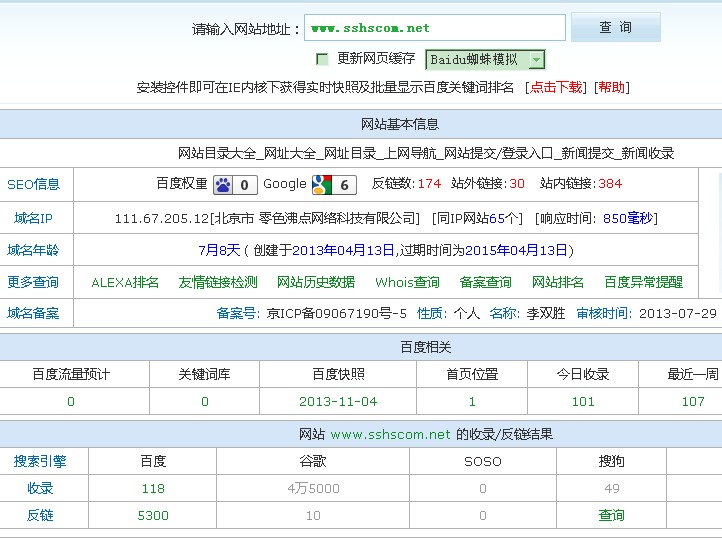Click www.sshscom.net in results header

[390, 434]
